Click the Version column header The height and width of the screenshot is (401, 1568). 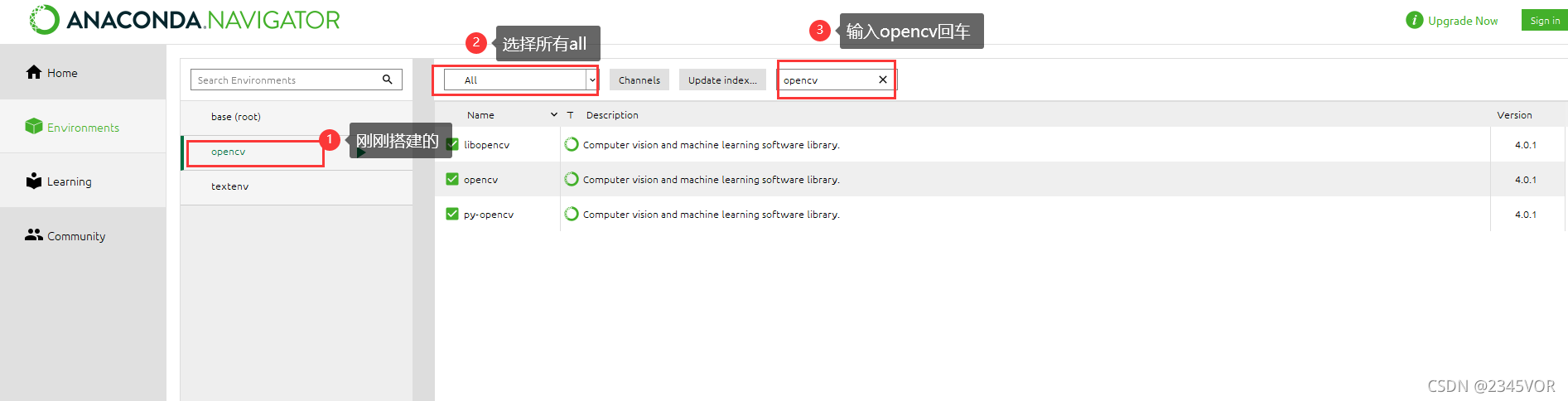pos(1514,115)
